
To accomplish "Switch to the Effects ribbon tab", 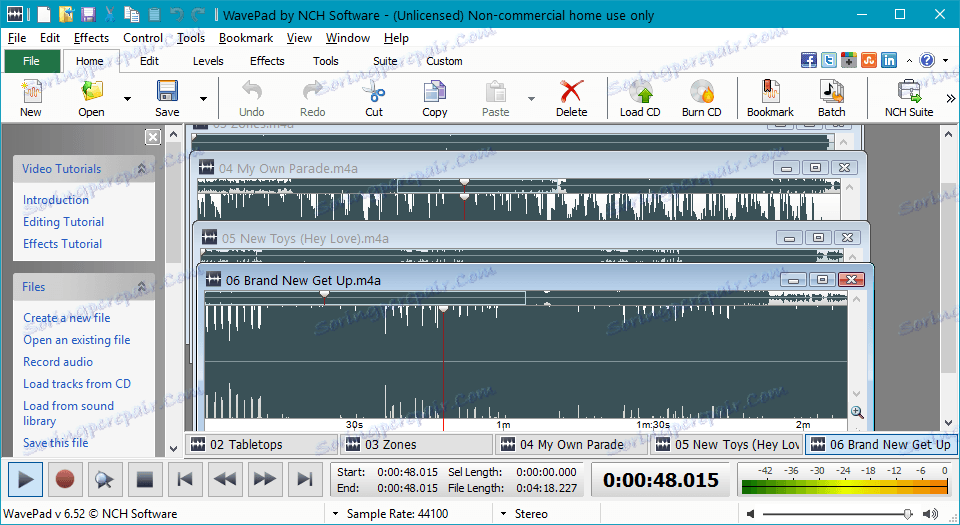I will [x=267, y=61].
